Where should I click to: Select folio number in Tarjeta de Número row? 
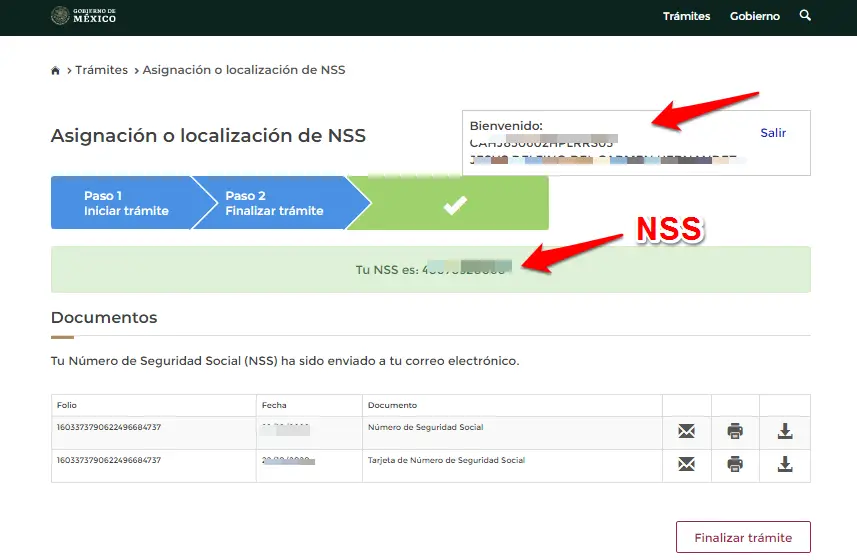109,460
